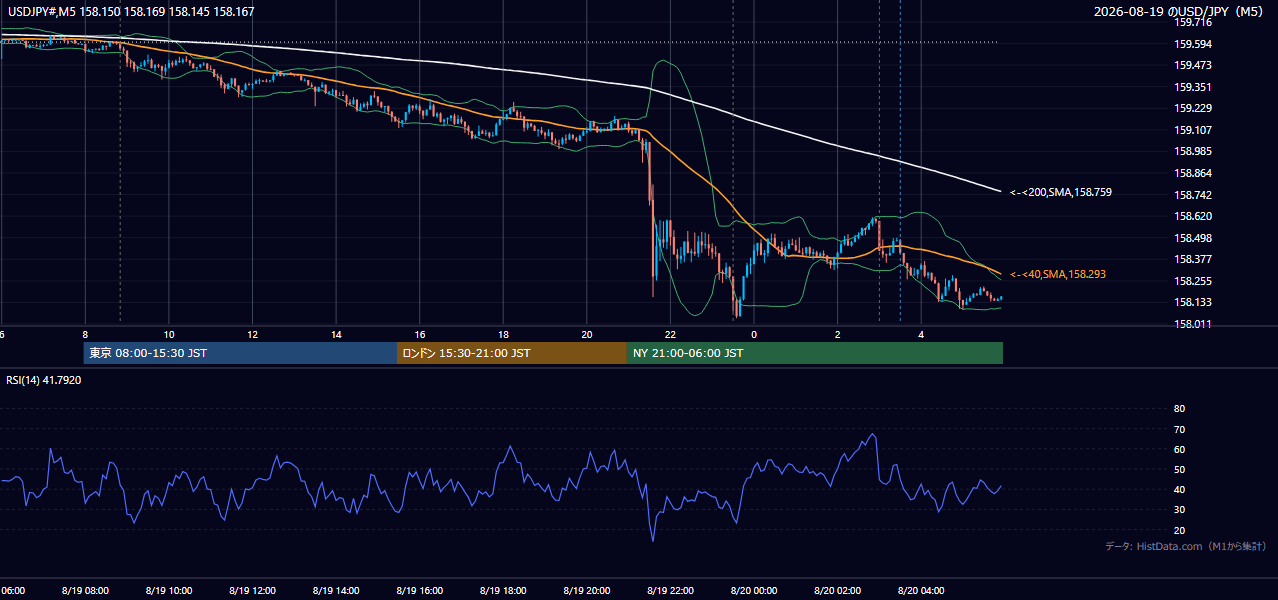1278x600 pixels.
Task: Click the 8/20 02:00 bottom time label
Action: (x=838, y=590)
